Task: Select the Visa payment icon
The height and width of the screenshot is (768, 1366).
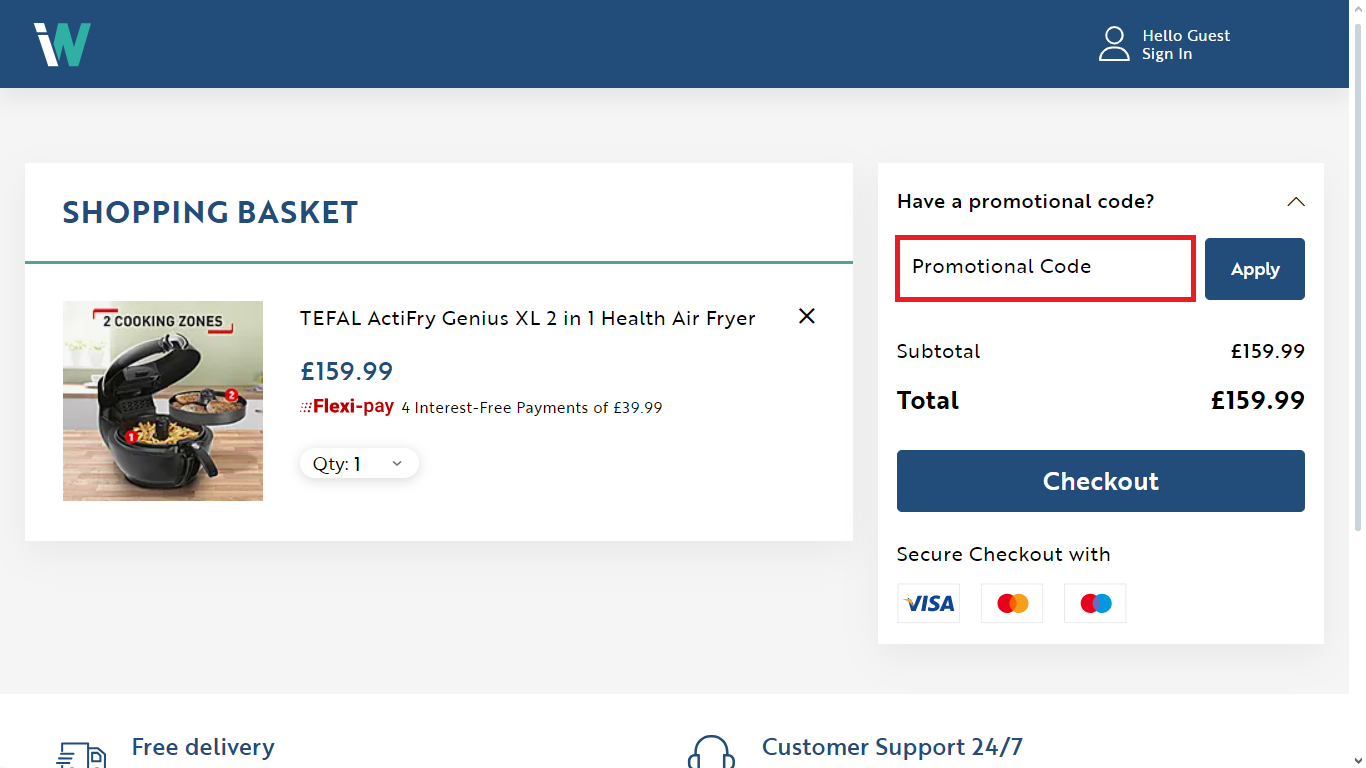Action: (x=928, y=603)
